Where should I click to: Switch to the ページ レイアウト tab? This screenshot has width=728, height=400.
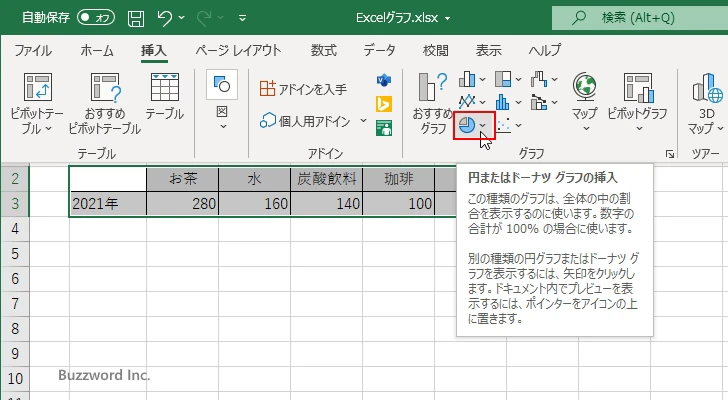[238, 50]
